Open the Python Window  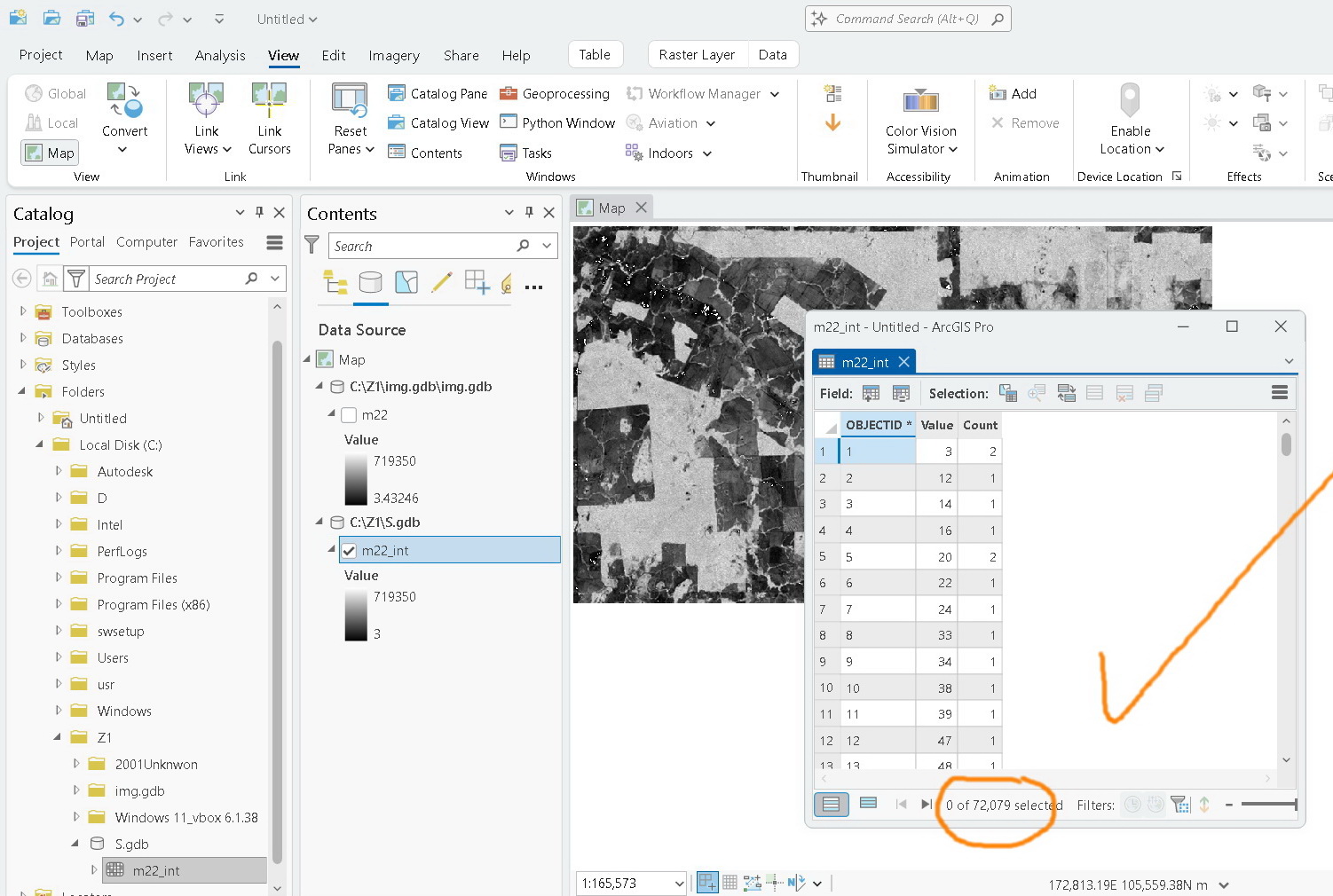pos(556,122)
